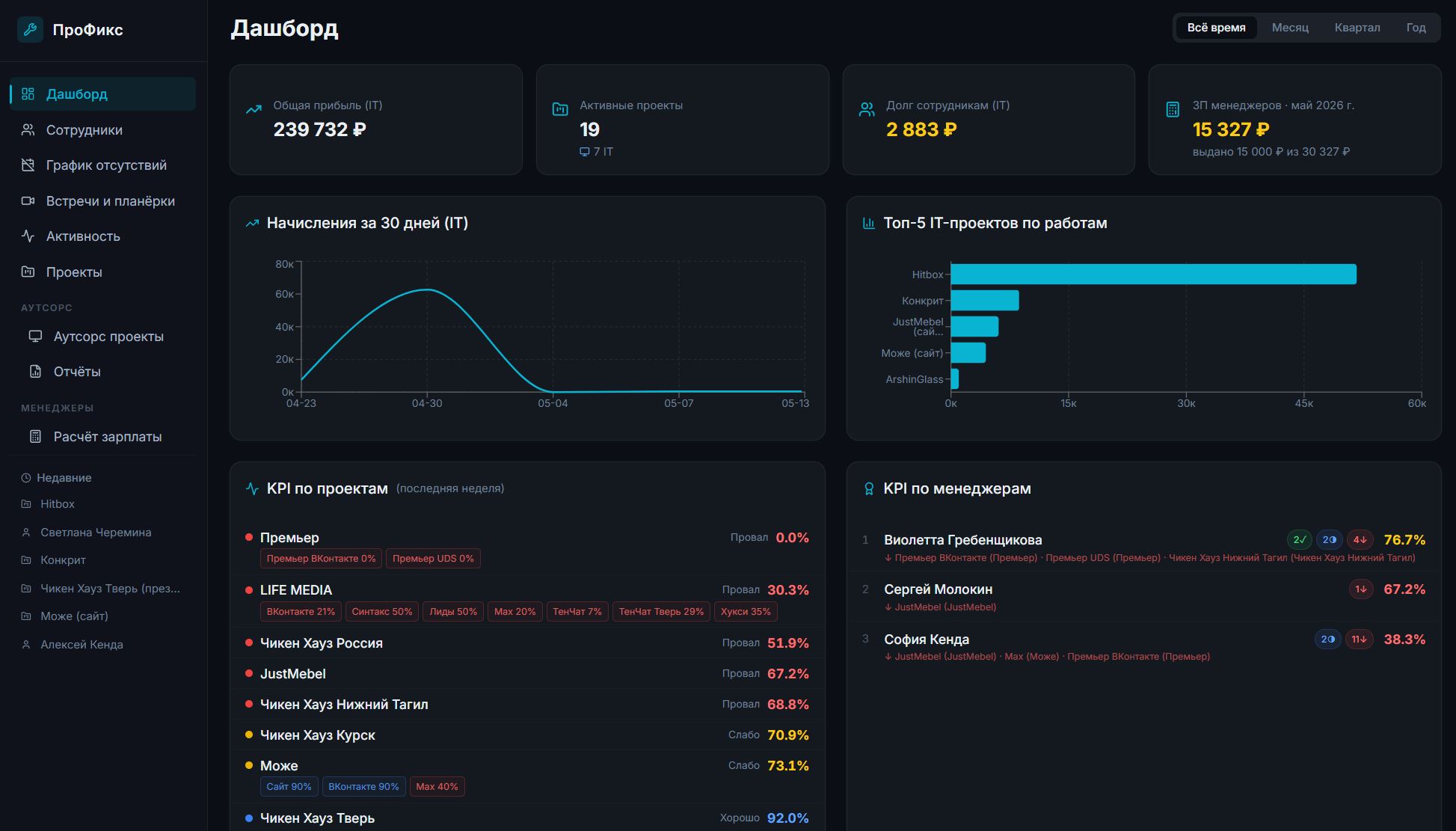Open recent item Светлана Черемина

pos(103,533)
